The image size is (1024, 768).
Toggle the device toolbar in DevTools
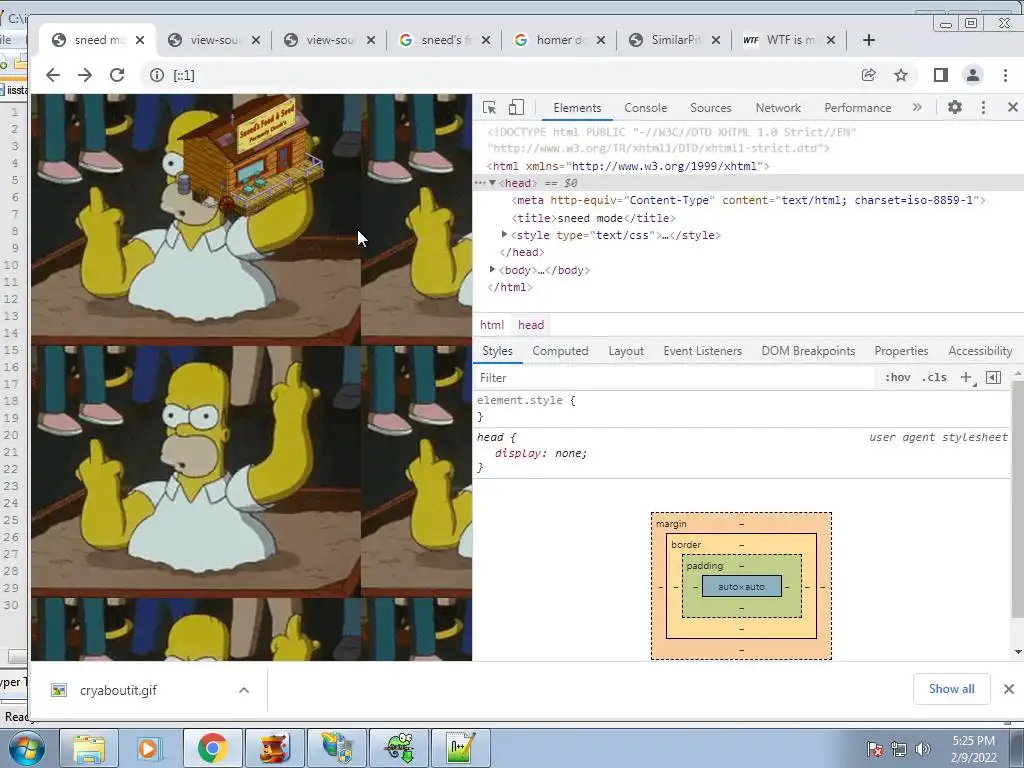coord(516,108)
